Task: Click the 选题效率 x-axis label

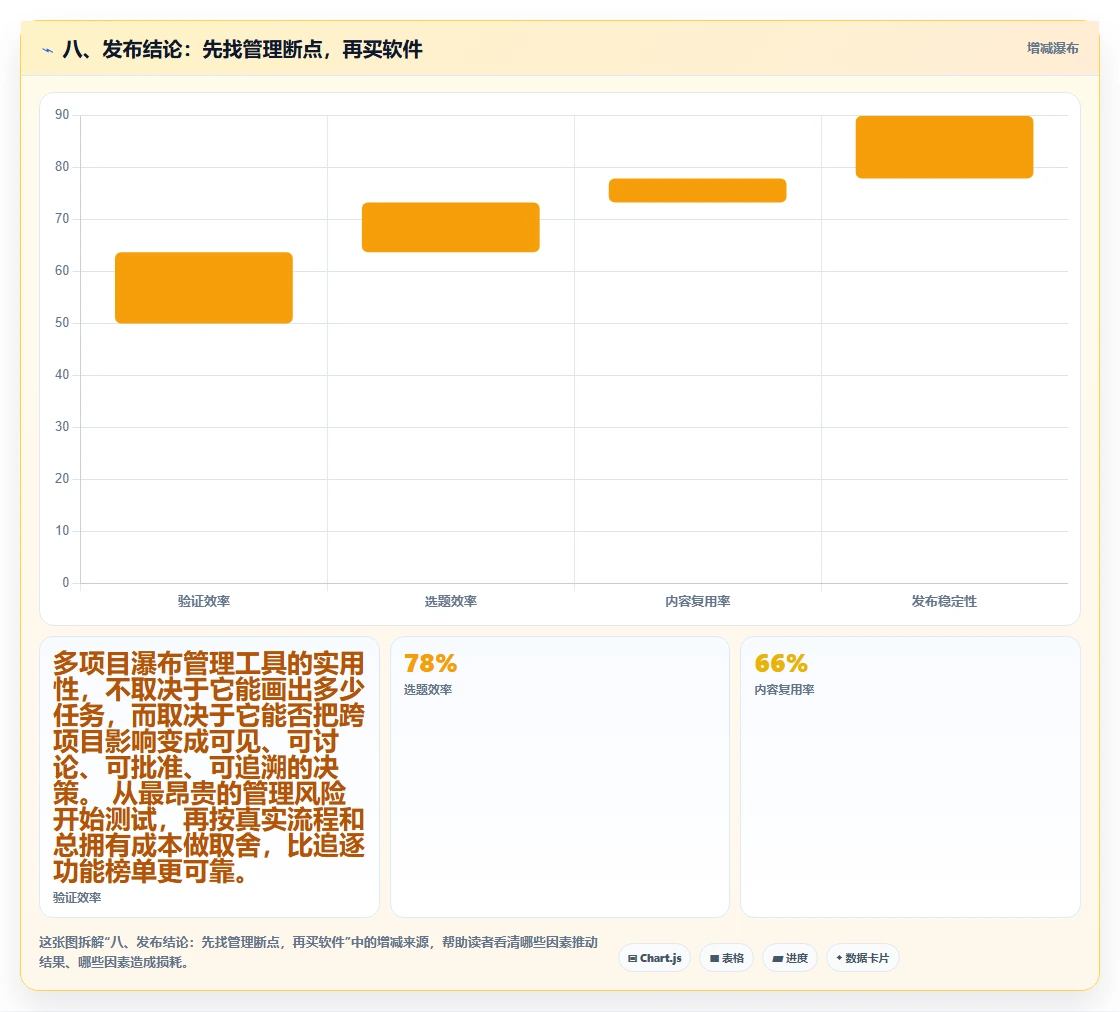Action: [x=451, y=601]
